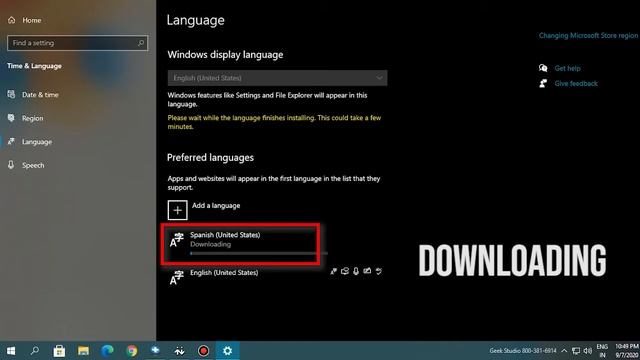Click the speech recognition microphone icon for English
This screenshot has height=360, width=640.
356,271
